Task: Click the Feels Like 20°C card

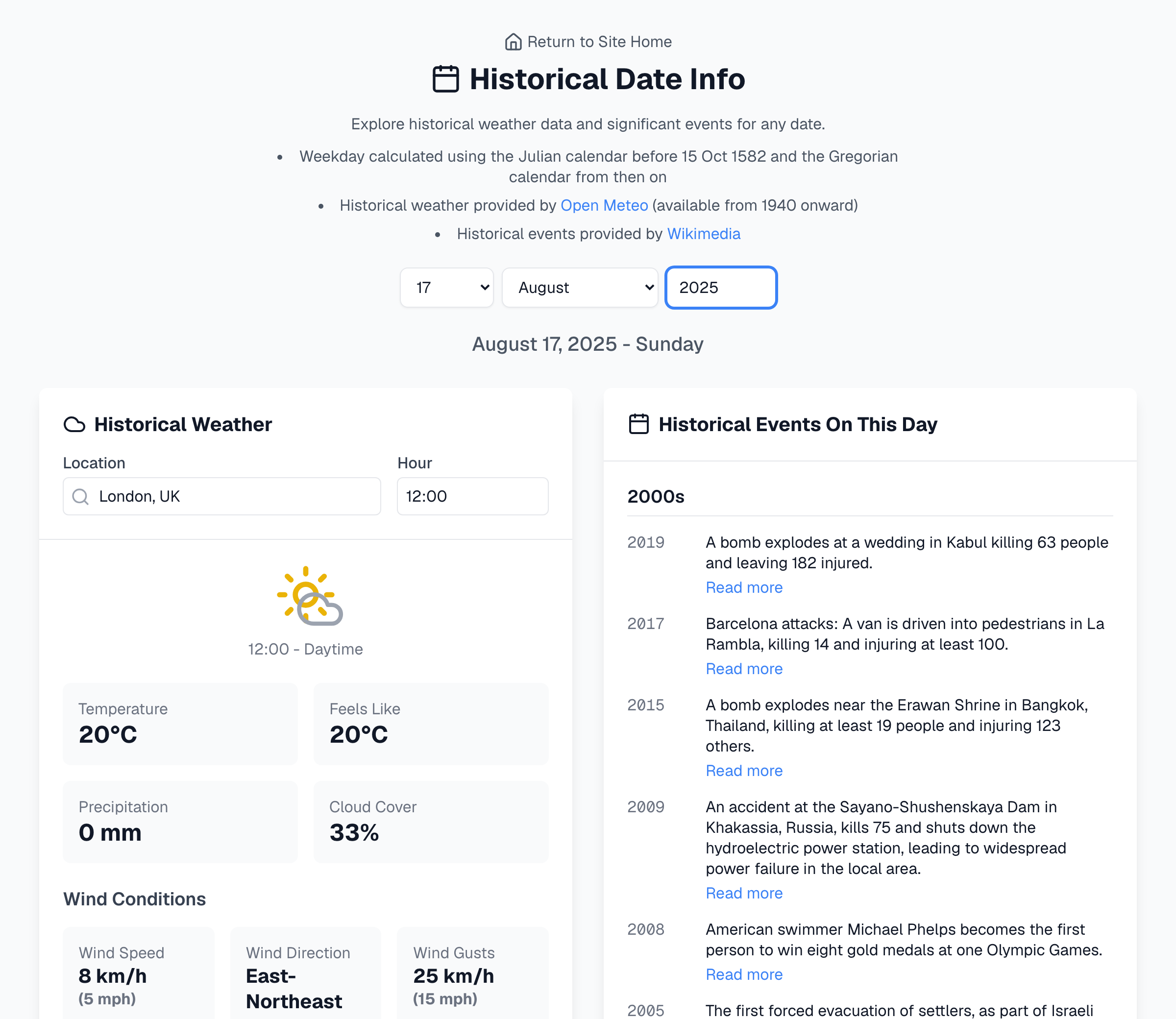Action: pos(431,724)
